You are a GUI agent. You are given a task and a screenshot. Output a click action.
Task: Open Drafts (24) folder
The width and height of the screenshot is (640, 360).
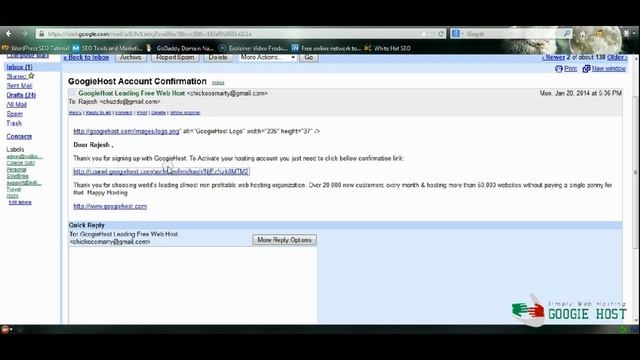tap(21, 95)
